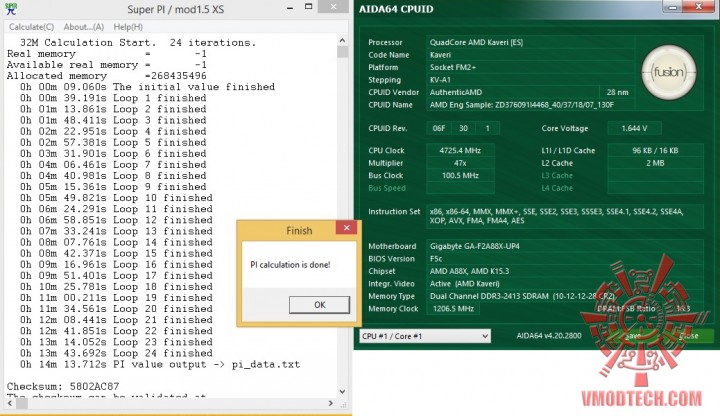Click the Memory Type Dual Channel DDR3-2413 value
The width and height of the screenshot is (720, 416).
click(522, 296)
